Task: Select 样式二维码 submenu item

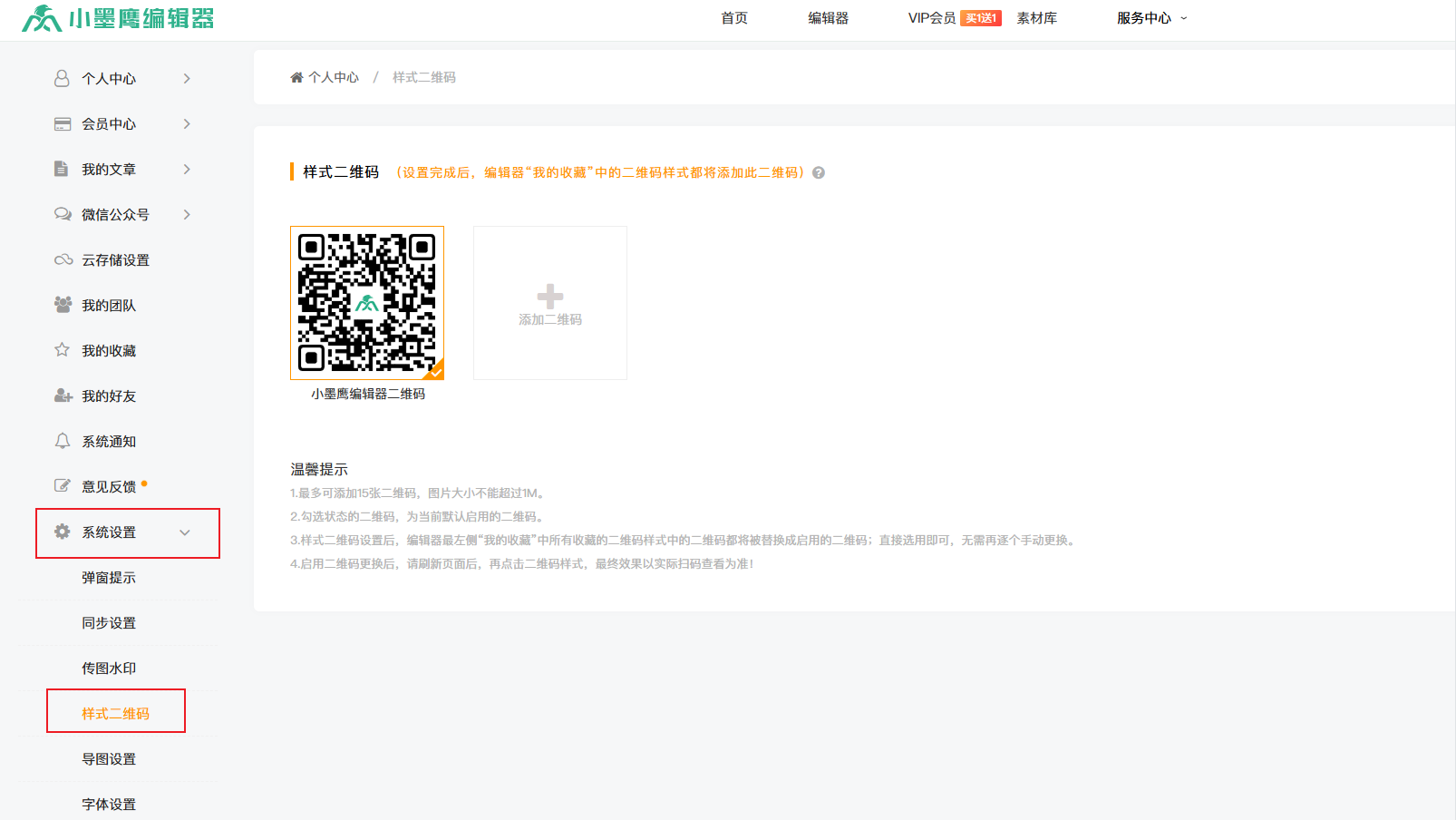Action: click(116, 714)
